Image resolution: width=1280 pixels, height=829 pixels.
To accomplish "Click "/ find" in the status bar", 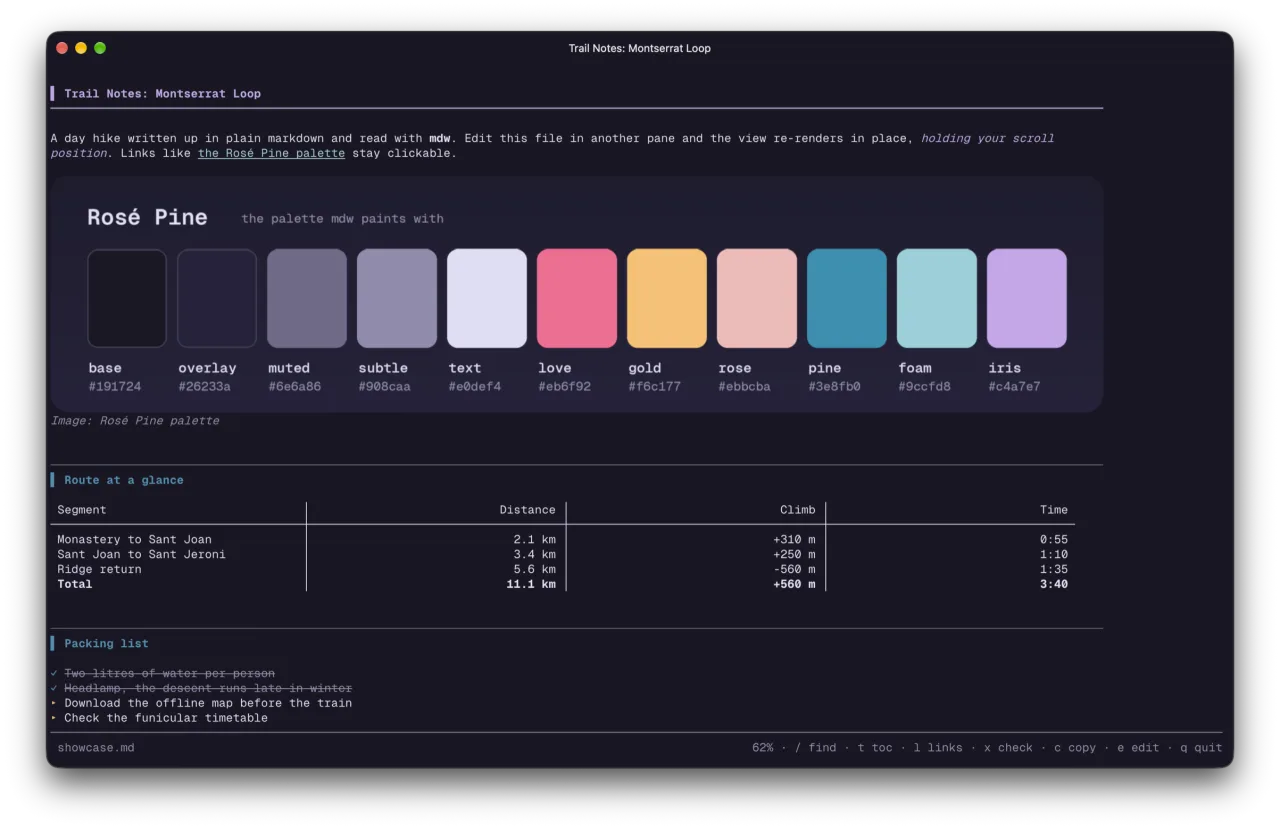I will 816,748.
